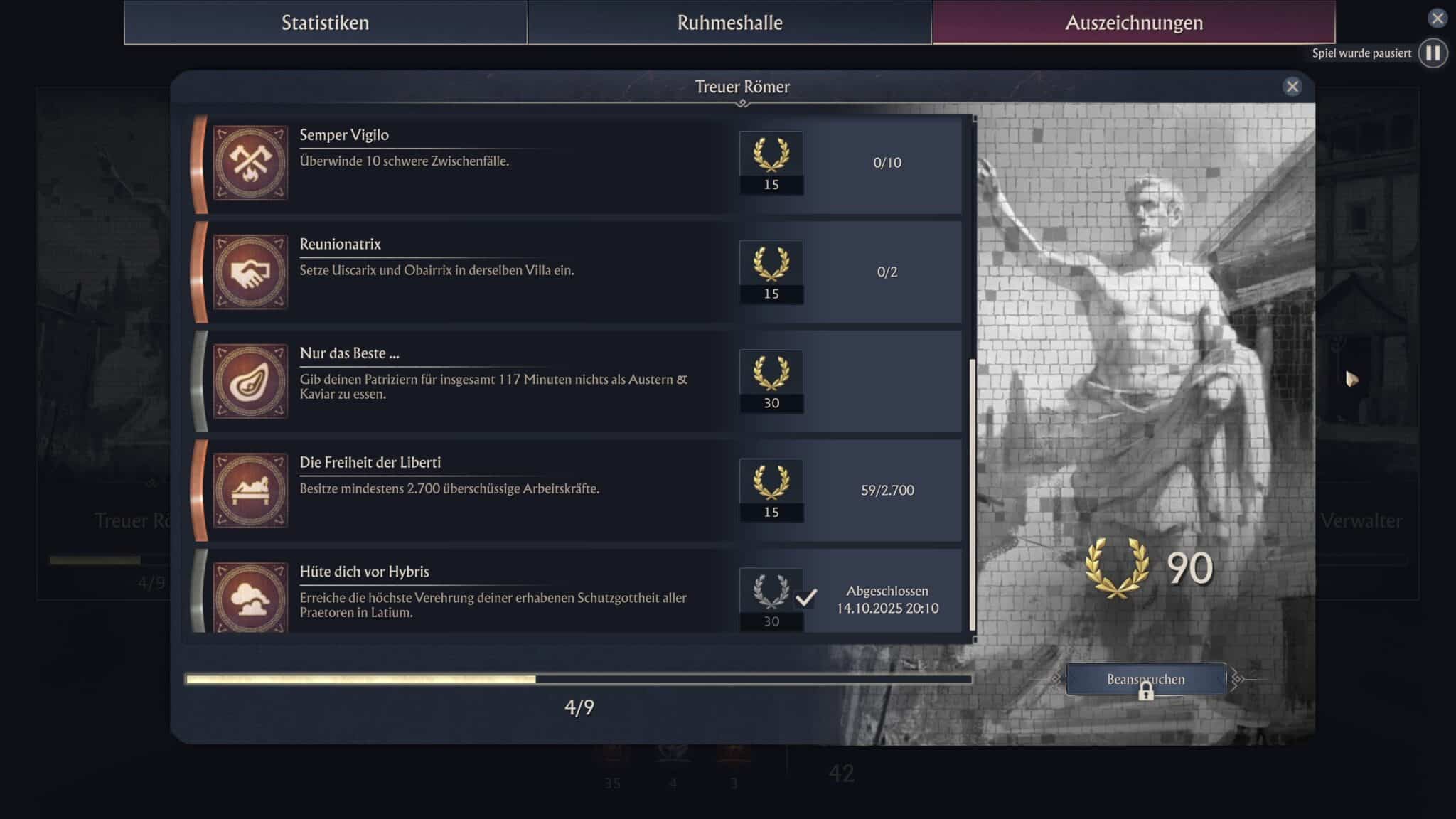This screenshot has height=819, width=1456.
Task: Click the Nur das Beste oyster icon
Action: 250,381
